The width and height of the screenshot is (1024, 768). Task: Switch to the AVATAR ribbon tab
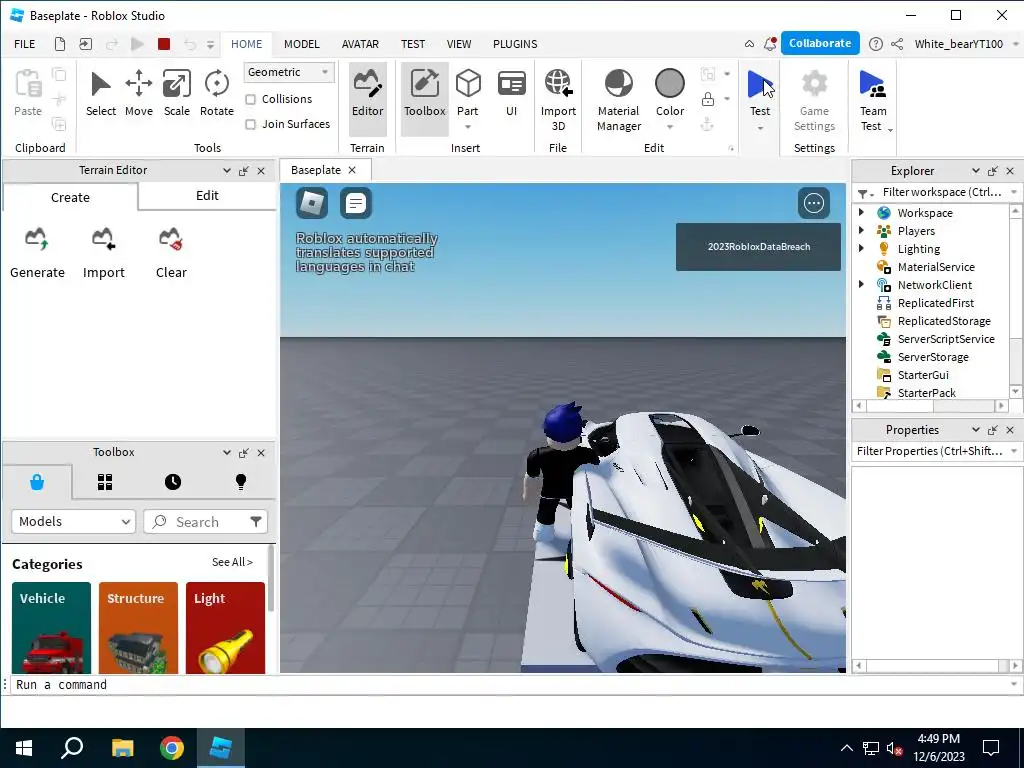(x=360, y=44)
